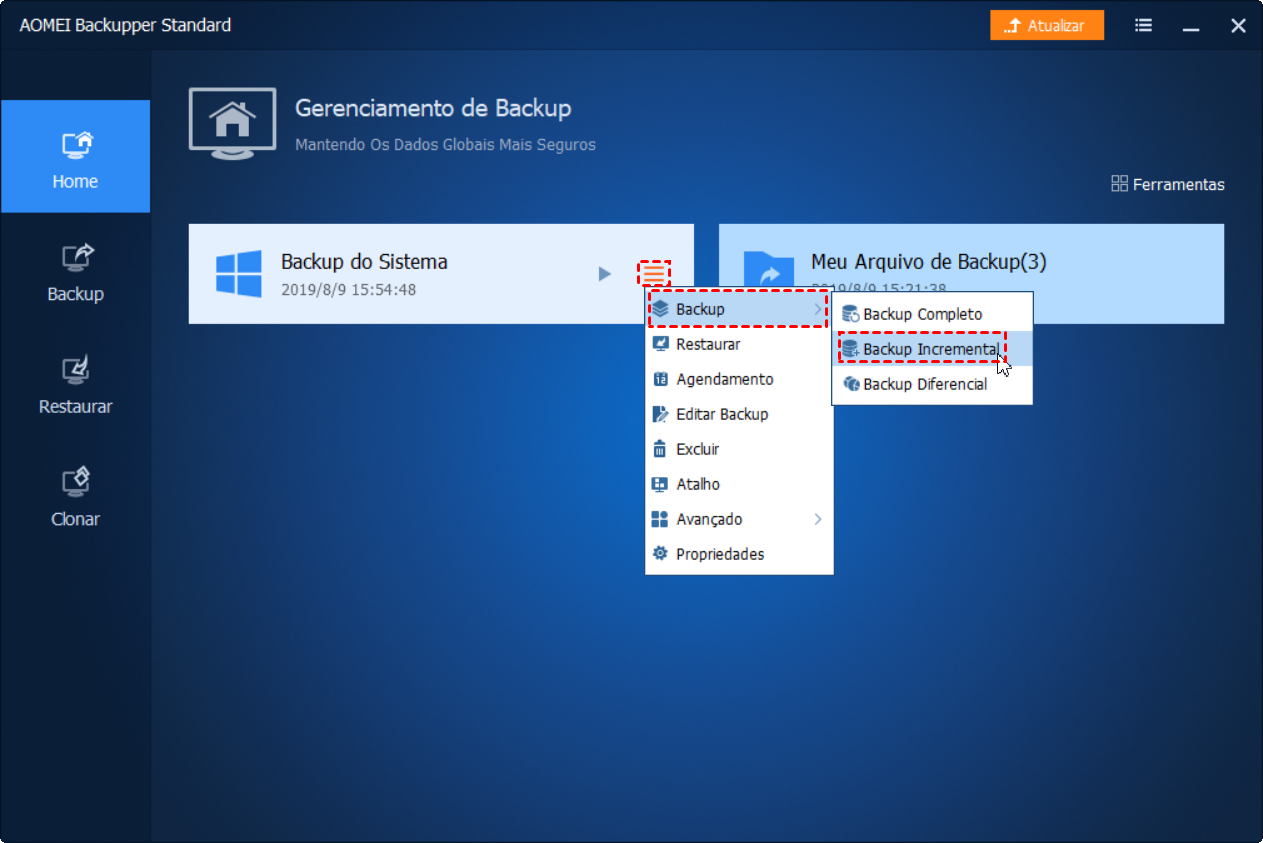Select Atalho in the context menu
Image resolution: width=1263 pixels, height=843 pixels.
point(739,484)
